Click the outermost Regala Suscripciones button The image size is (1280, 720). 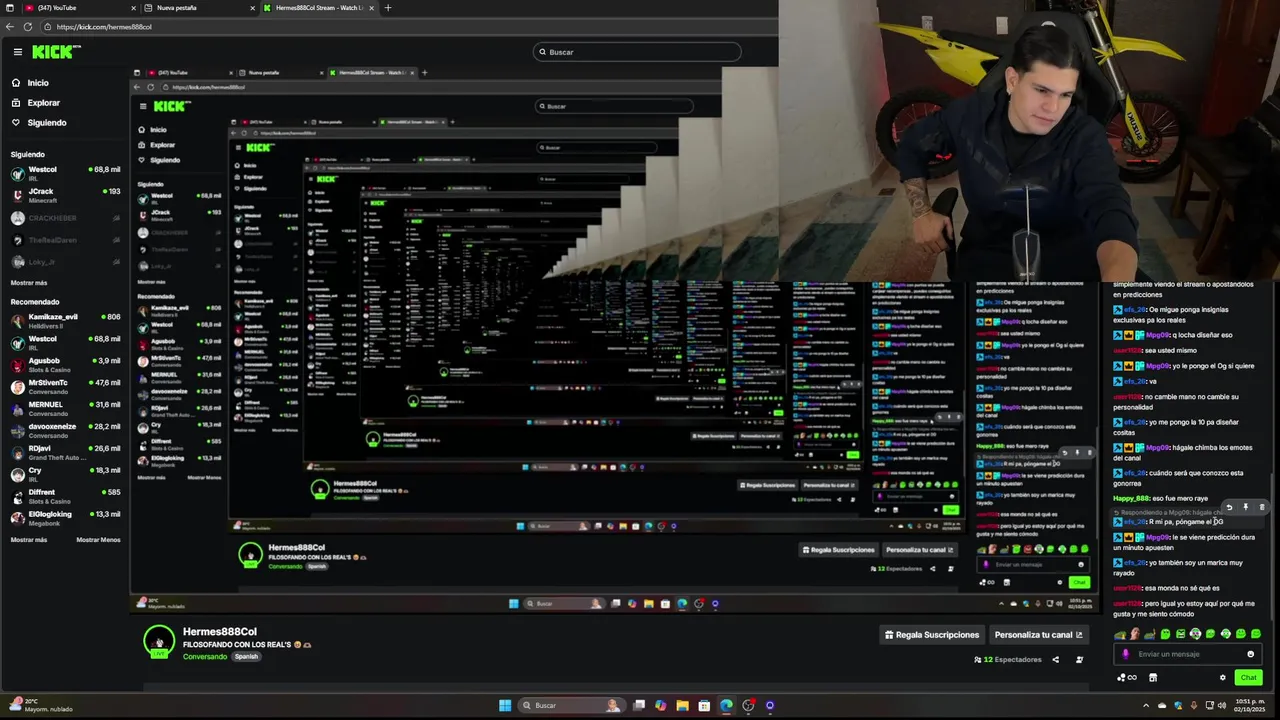[932, 635]
